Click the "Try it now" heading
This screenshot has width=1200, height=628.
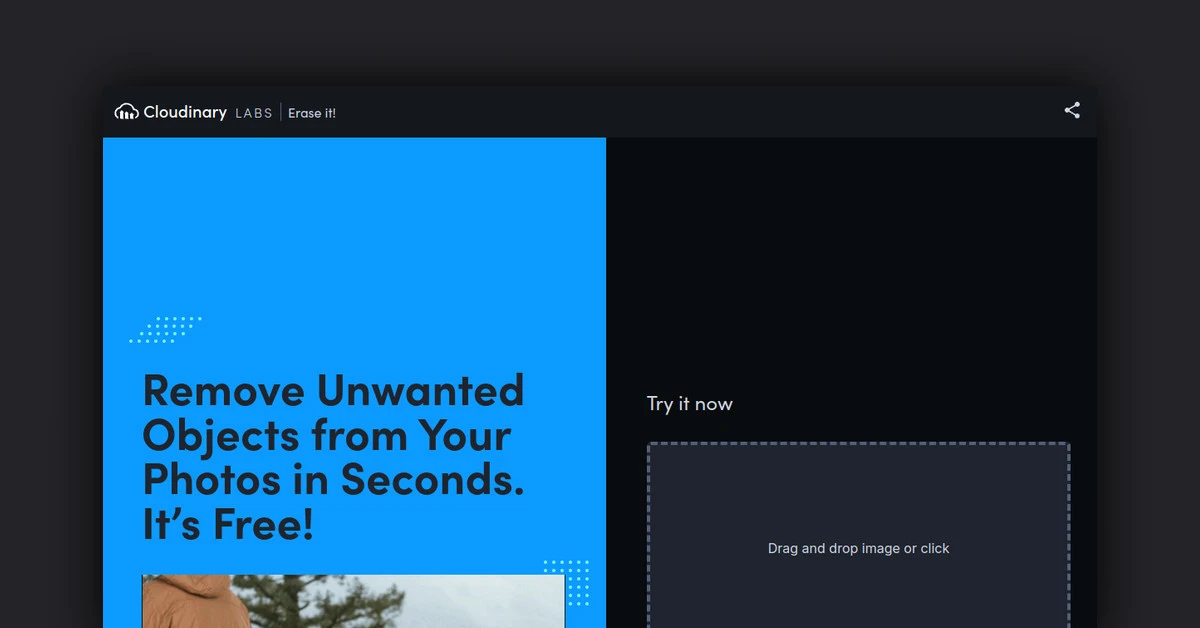(689, 404)
